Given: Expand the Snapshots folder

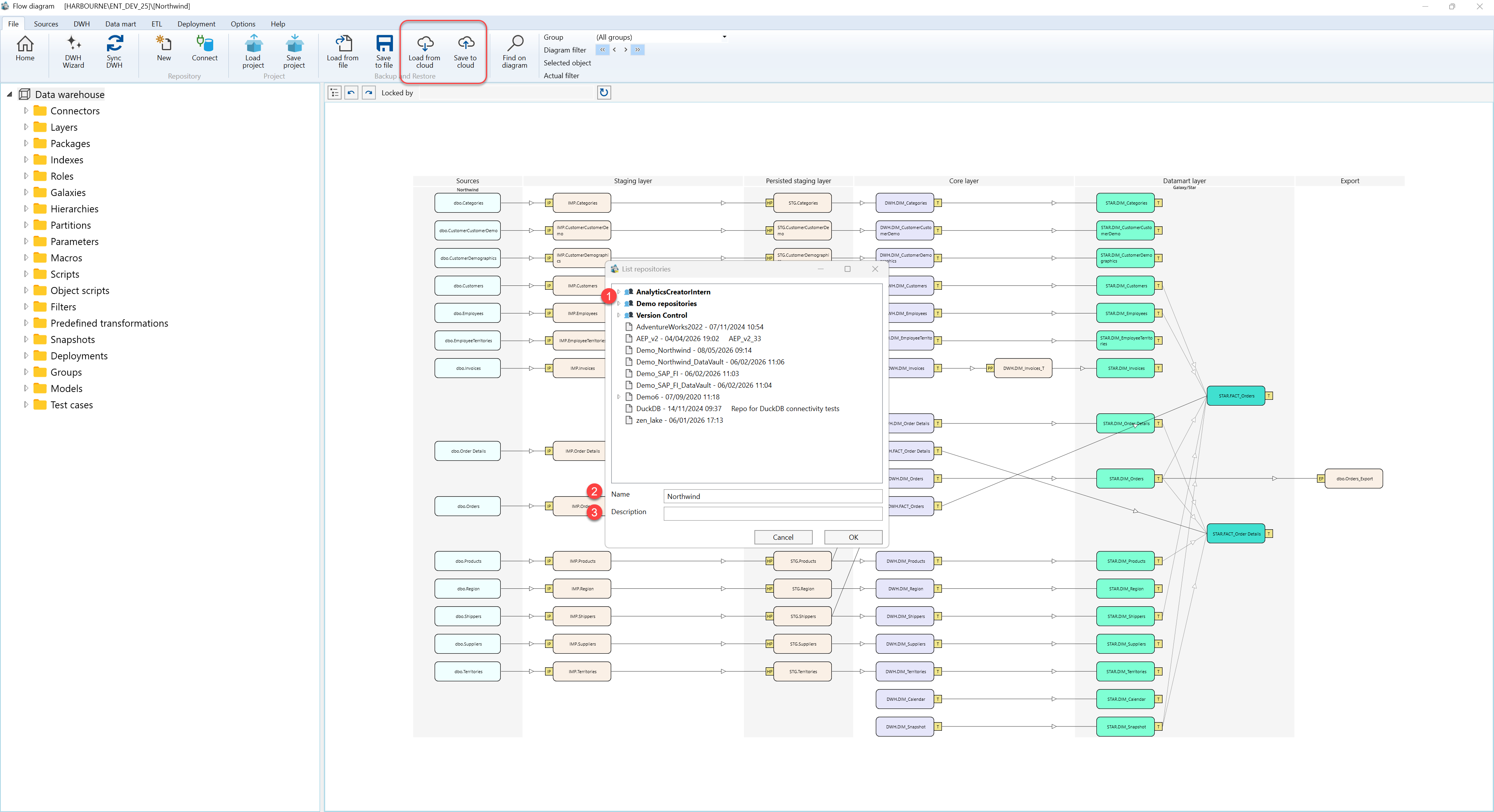Looking at the screenshot, I should [x=26, y=339].
